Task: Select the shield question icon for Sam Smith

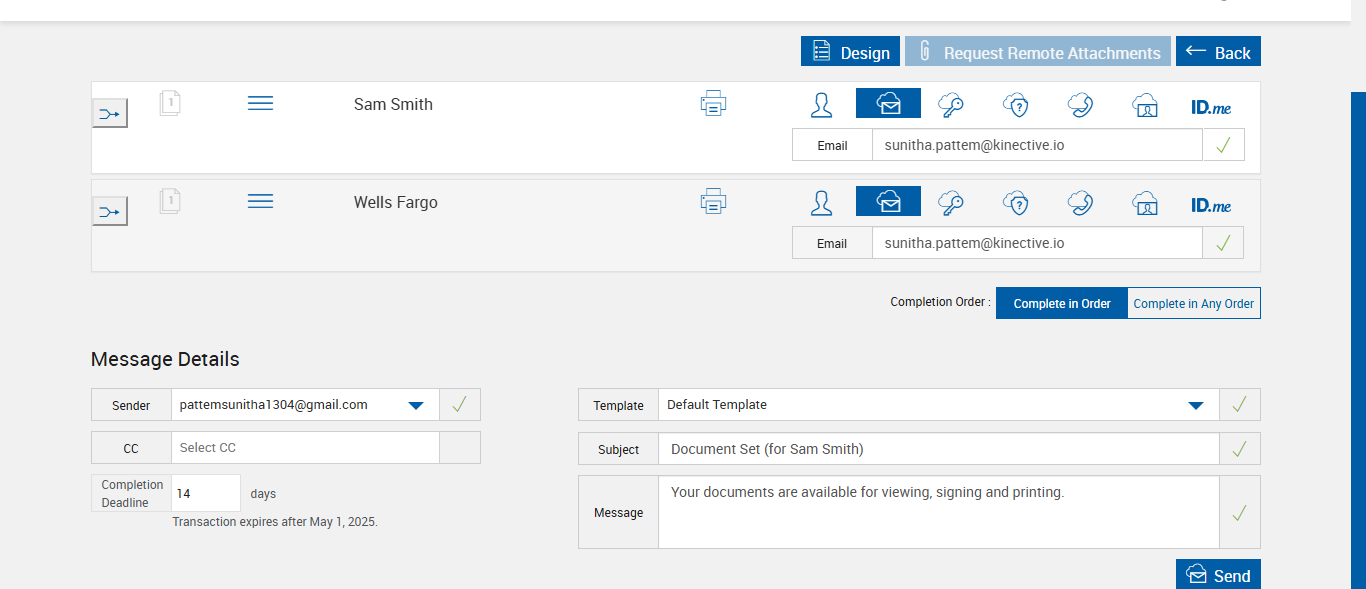Action: (1016, 104)
